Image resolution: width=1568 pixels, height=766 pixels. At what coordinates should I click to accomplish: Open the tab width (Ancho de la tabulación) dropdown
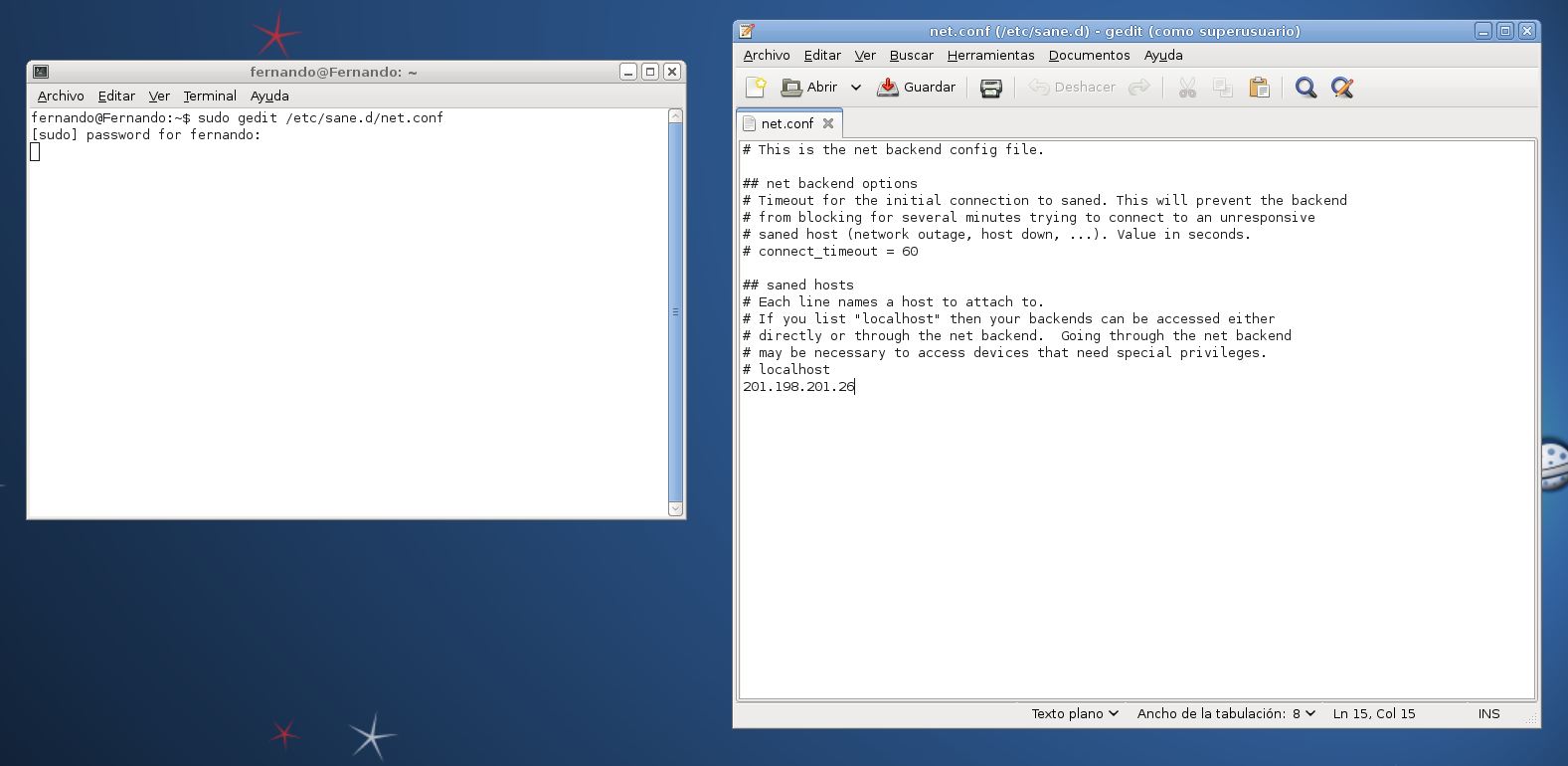pos(1226,713)
